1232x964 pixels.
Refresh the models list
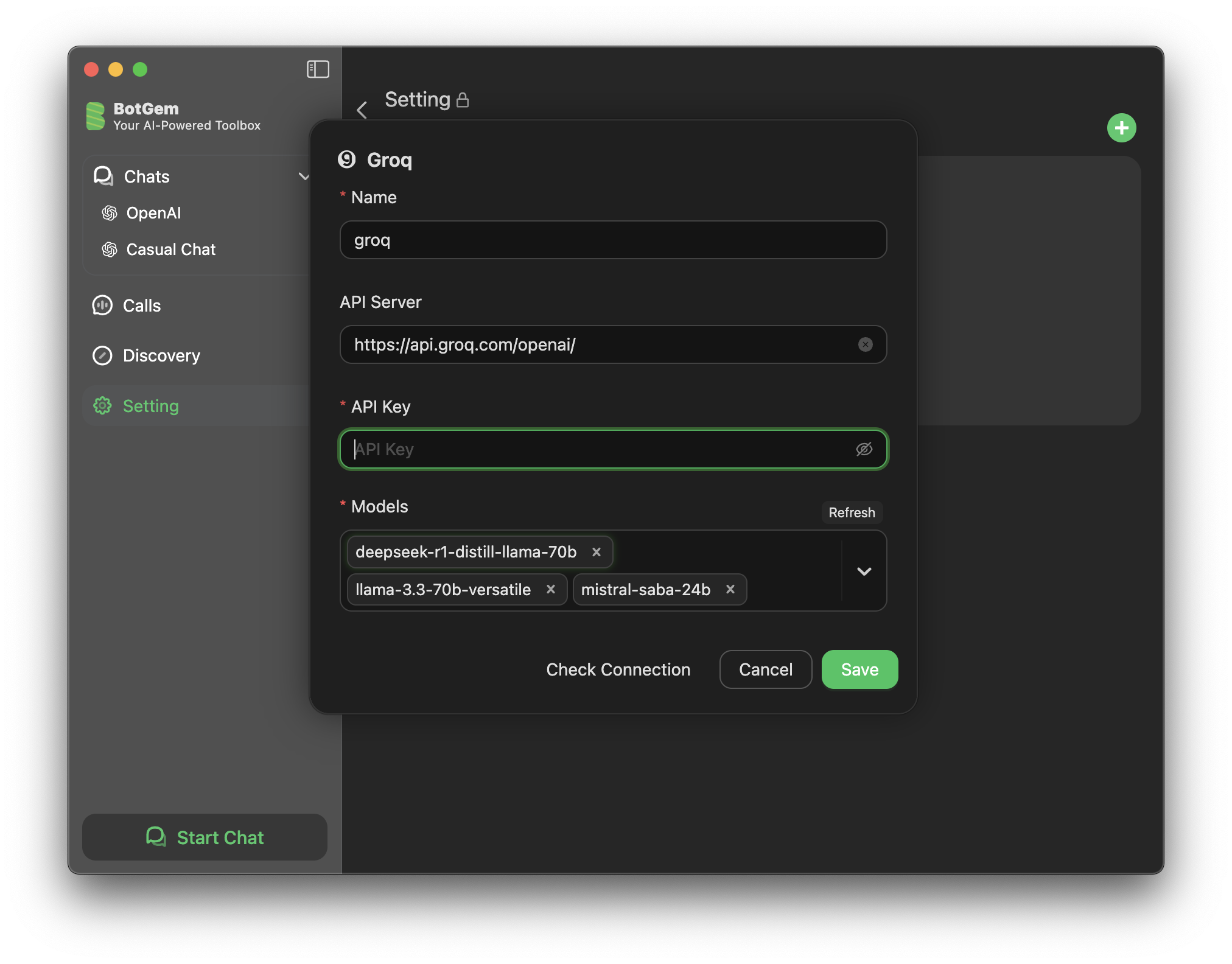[852, 512]
